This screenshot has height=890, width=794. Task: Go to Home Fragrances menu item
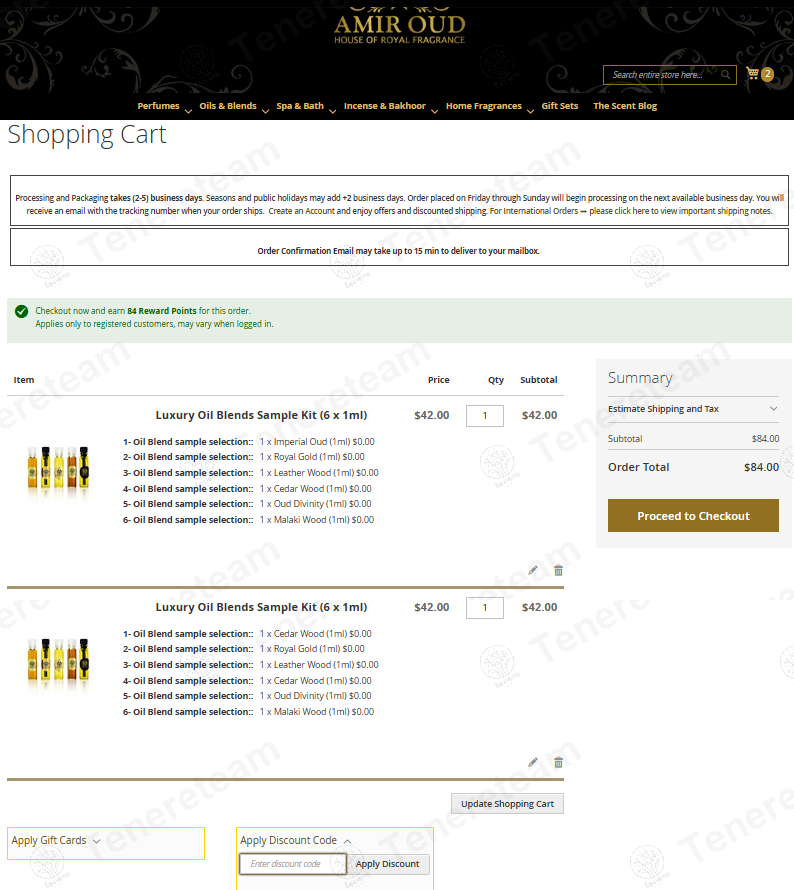tap(484, 106)
